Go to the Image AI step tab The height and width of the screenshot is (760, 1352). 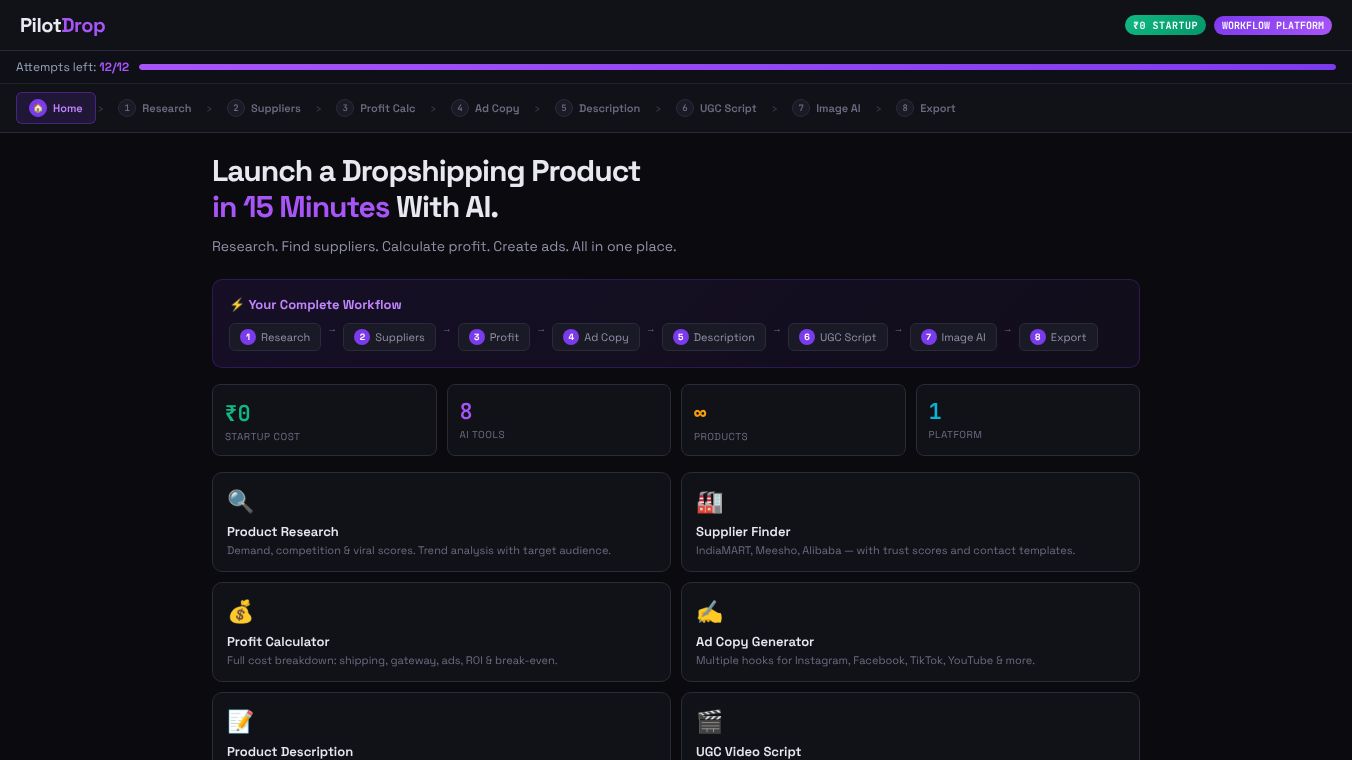(826, 108)
